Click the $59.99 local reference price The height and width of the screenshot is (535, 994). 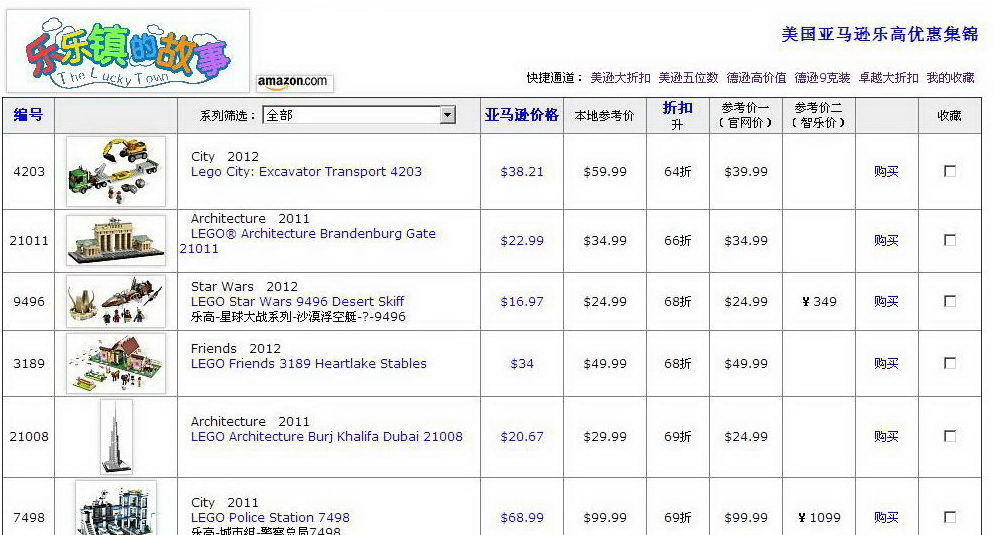click(605, 171)
